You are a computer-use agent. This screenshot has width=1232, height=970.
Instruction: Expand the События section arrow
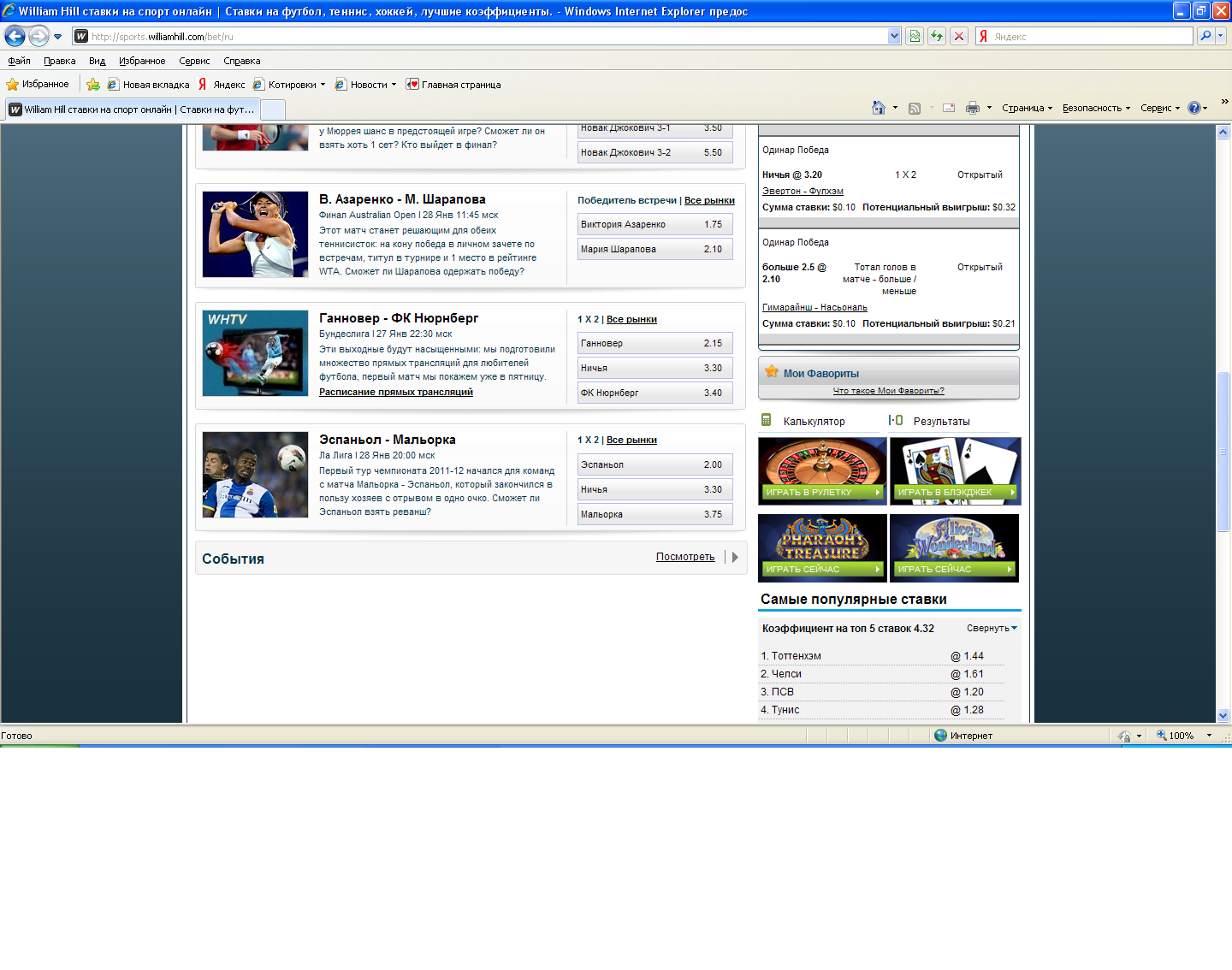[x=735, y=557]
